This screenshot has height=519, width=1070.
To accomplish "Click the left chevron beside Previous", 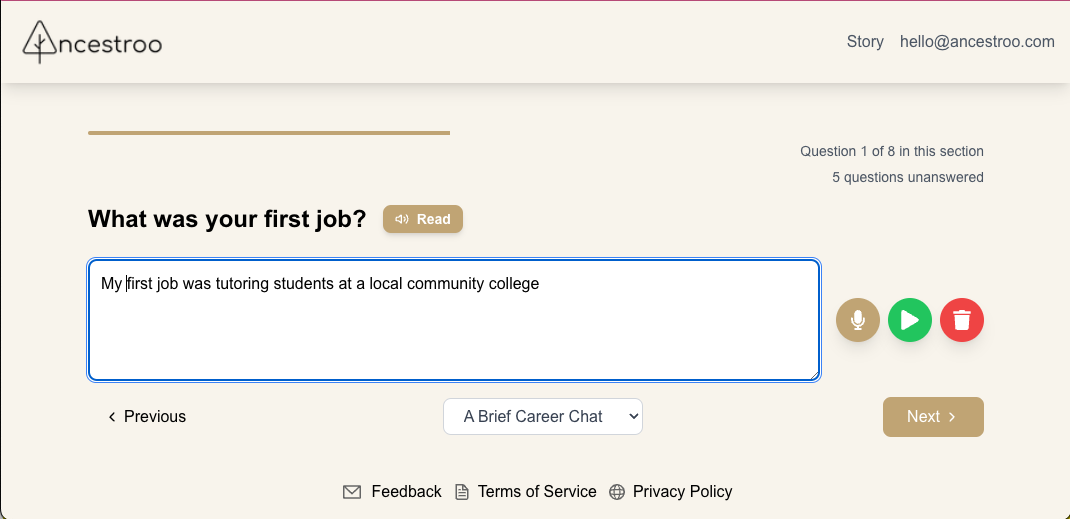I will (x=112, y=417).
